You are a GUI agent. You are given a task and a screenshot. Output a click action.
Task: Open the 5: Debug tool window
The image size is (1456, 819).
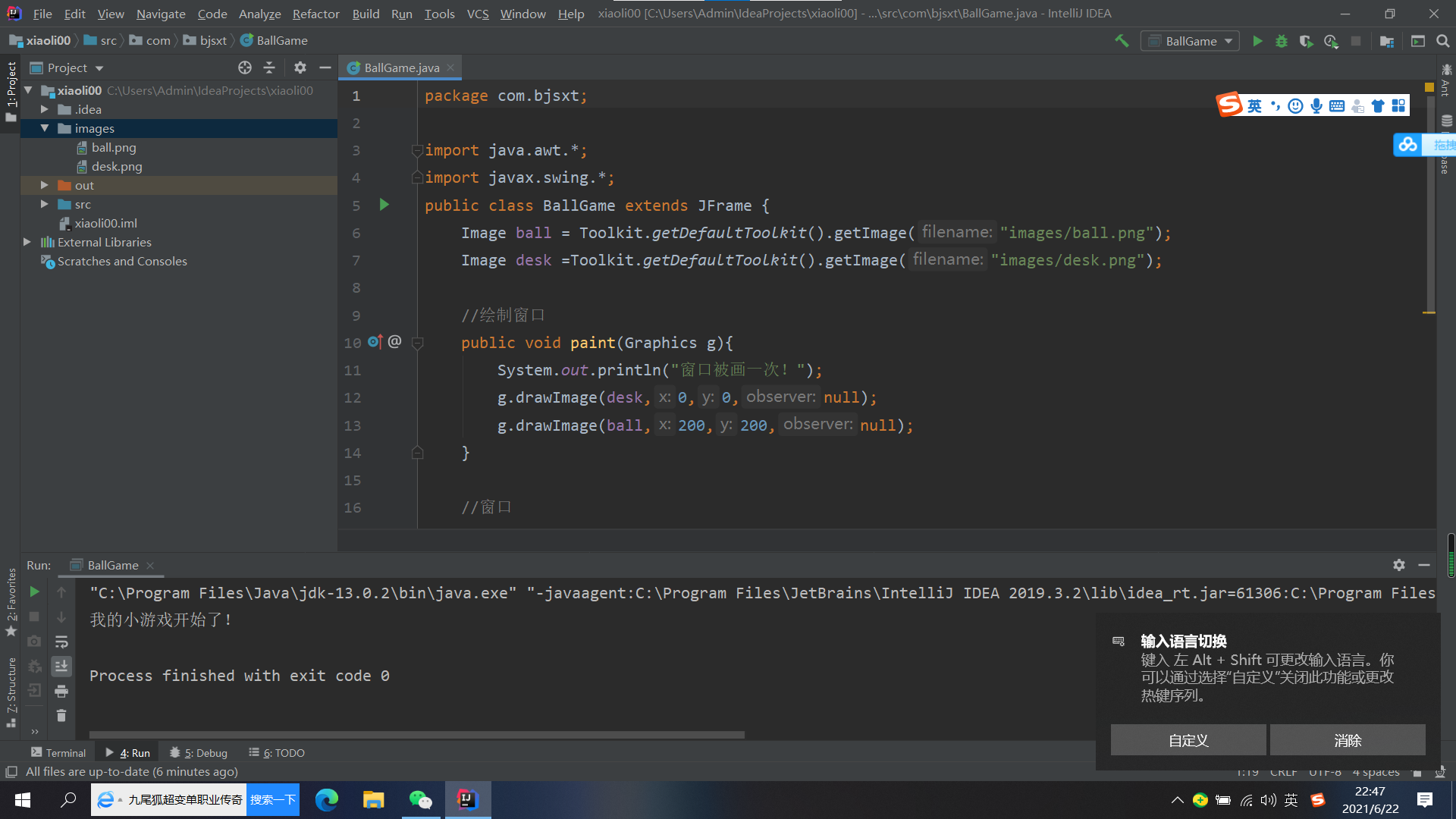(199, 752)
